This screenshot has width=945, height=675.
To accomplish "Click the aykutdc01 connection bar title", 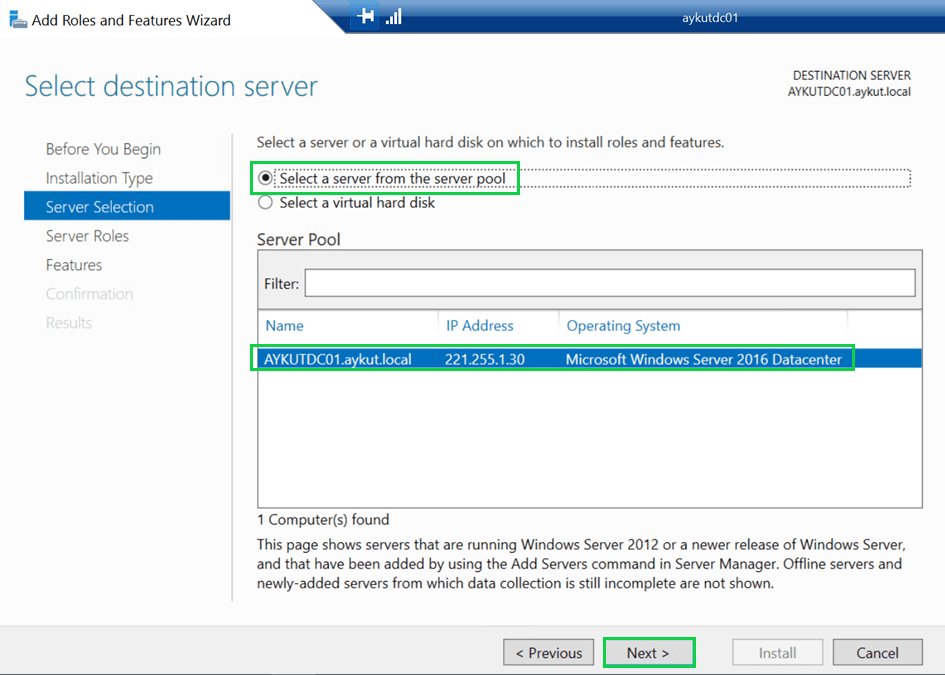I will tap(708, 16).
